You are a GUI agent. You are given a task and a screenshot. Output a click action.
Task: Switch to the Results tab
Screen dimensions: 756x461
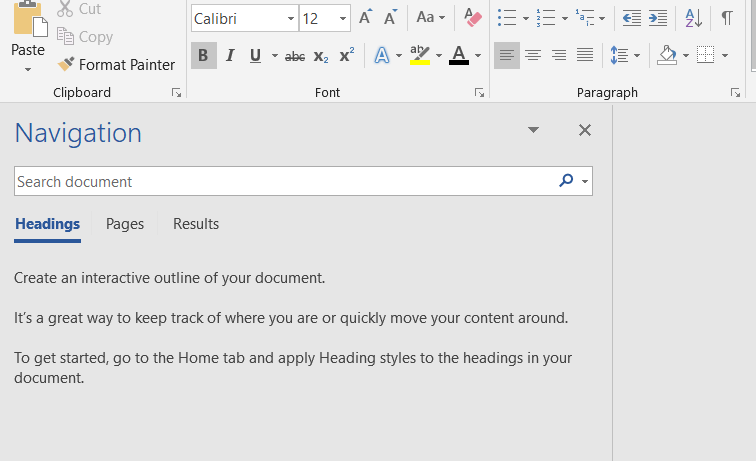tap(196, 224)
